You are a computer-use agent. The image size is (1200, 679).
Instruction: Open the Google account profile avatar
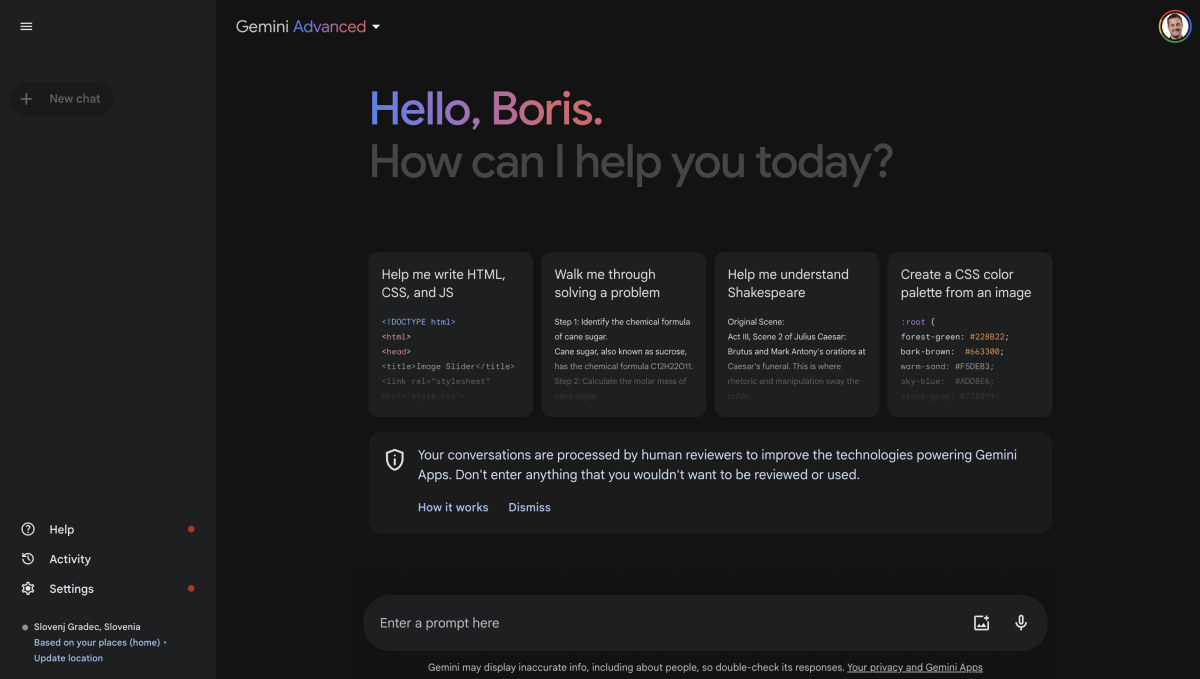click(1174, 26)
